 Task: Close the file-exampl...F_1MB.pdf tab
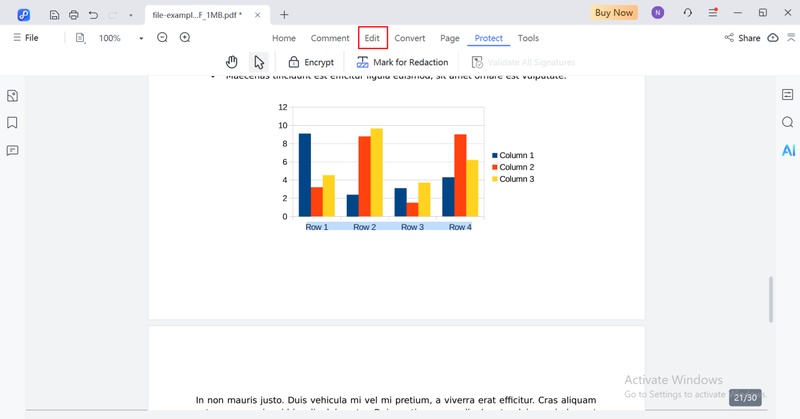pyautogui.click(x=258, y=15)
